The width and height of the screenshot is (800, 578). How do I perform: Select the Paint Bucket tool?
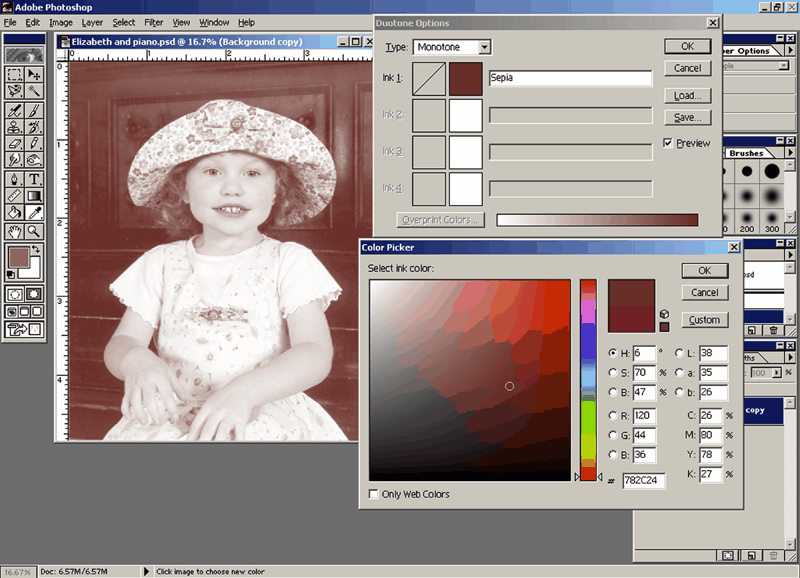coord(14,212)
